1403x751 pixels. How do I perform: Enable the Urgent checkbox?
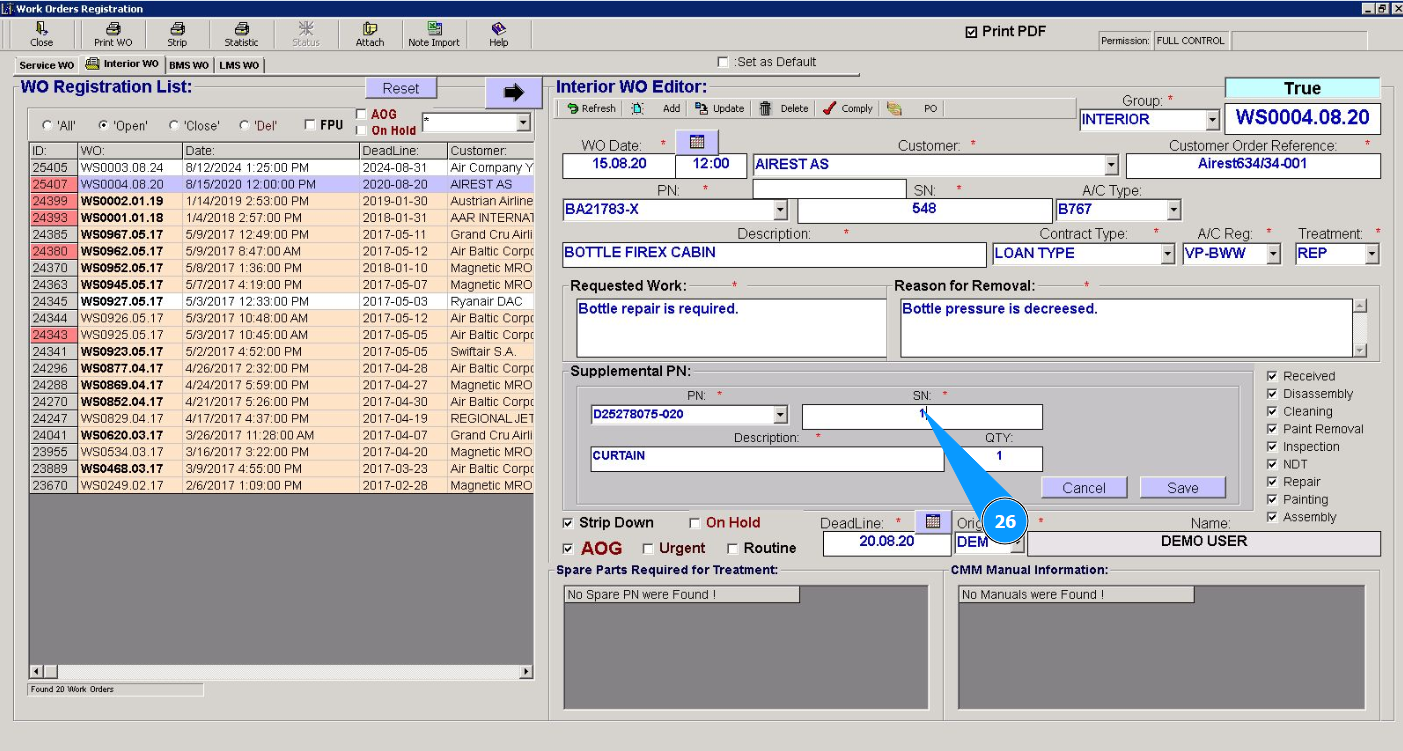click(648, 549)
